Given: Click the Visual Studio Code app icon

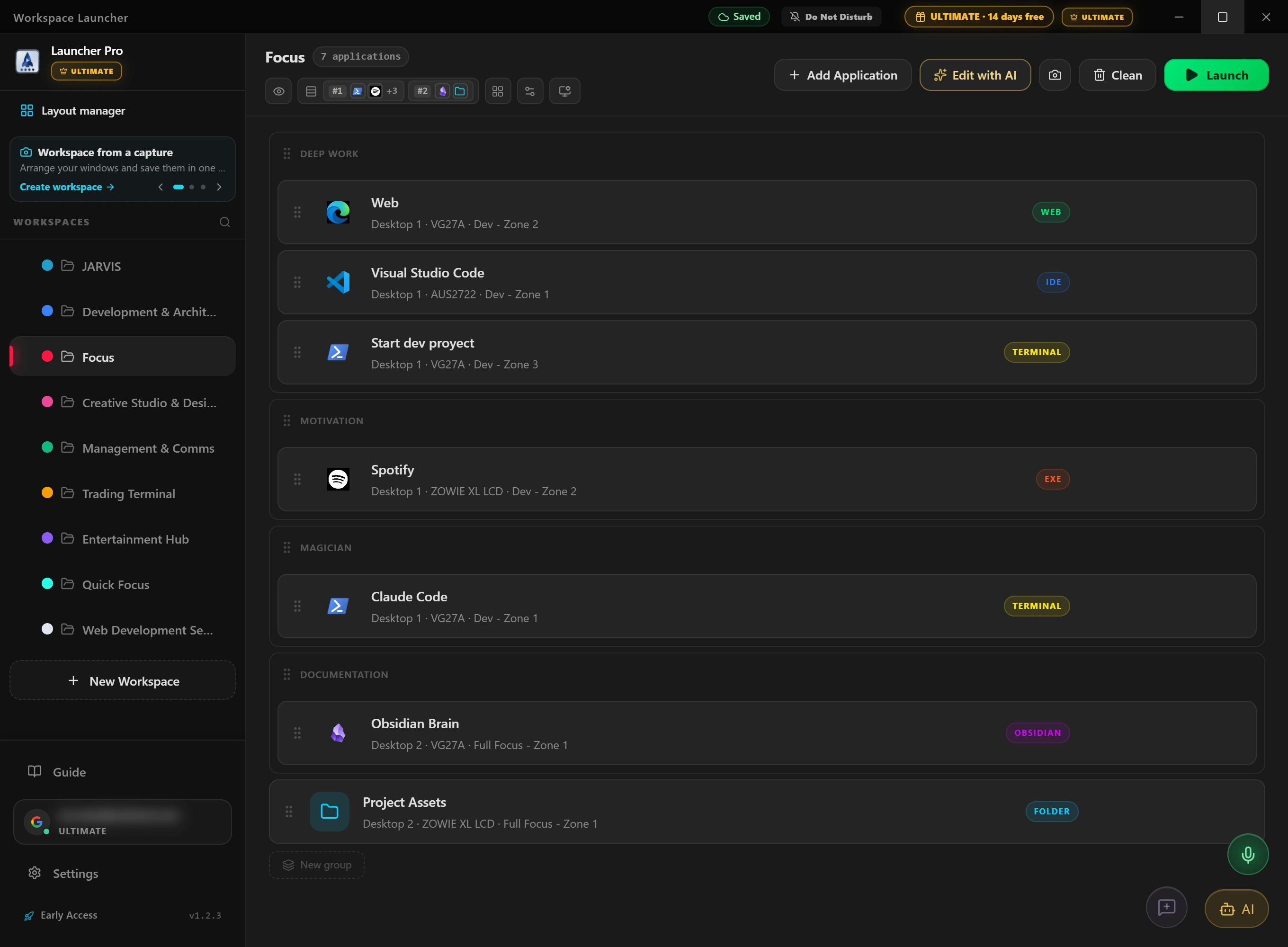Looking at the screenshot, I should click(x=338, y=282).
